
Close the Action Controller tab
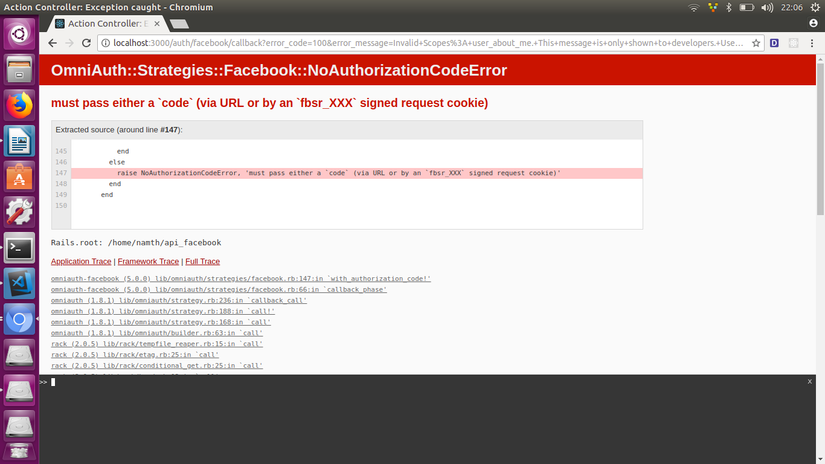coord(157,24)
